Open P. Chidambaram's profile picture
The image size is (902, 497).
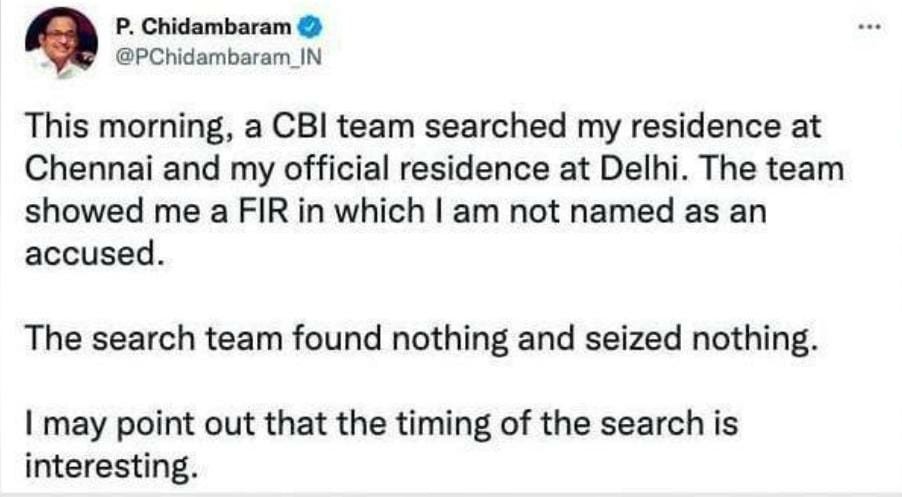pyautogui.click(x=62, y=44)
